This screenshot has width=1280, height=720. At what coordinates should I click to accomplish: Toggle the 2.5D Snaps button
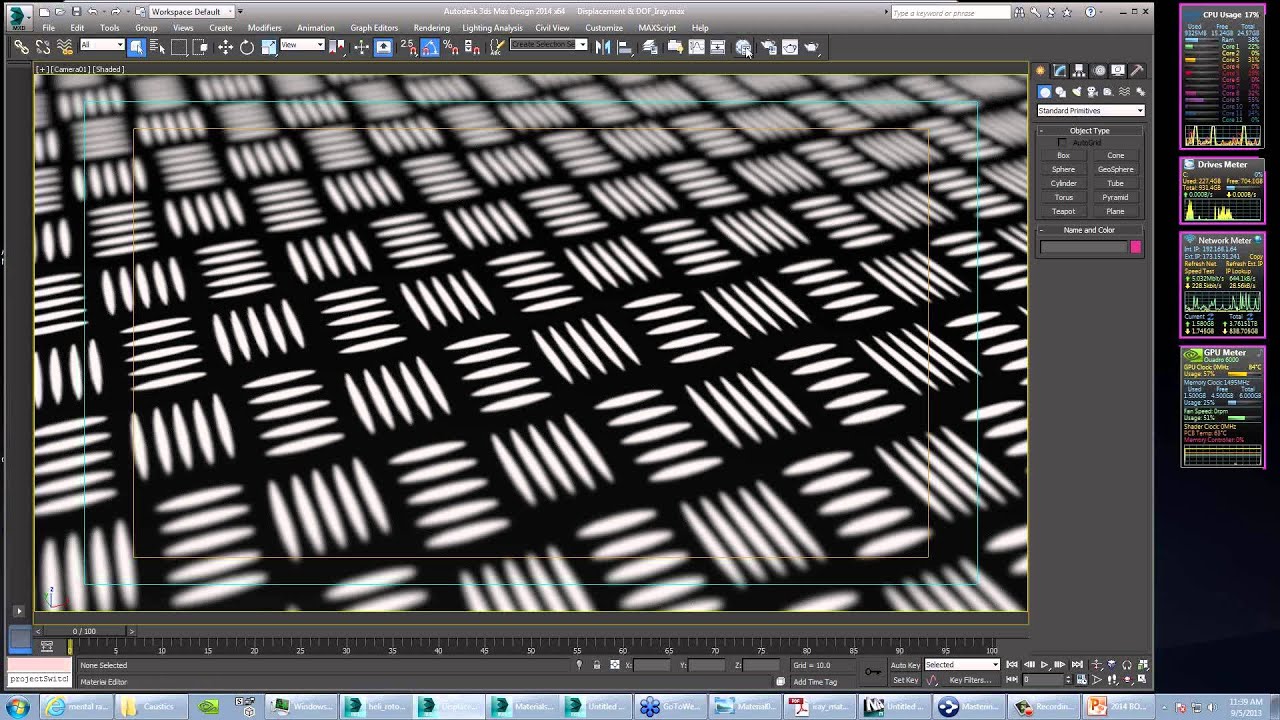(x=409, y=47)
